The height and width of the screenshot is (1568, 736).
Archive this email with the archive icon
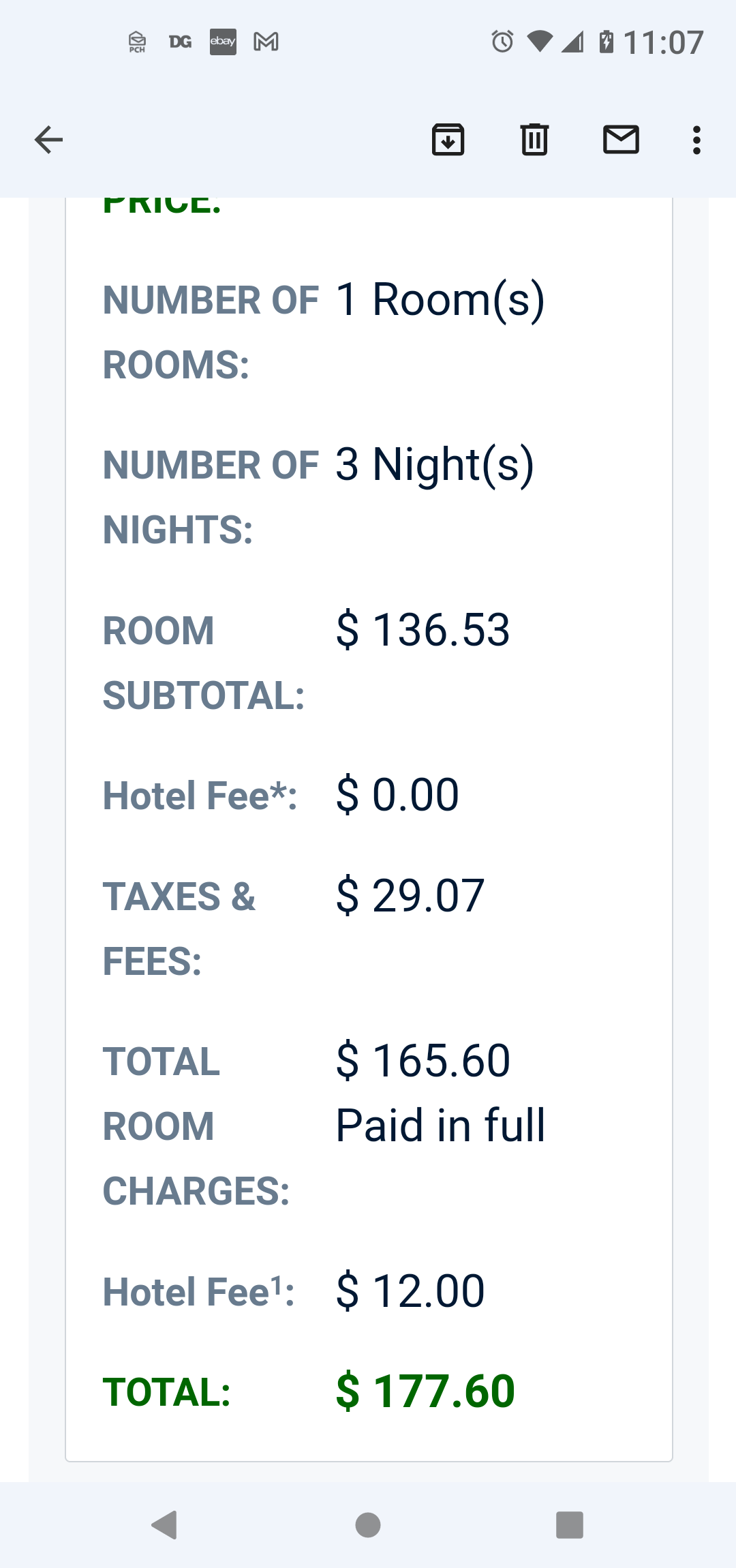pos(448,140)
